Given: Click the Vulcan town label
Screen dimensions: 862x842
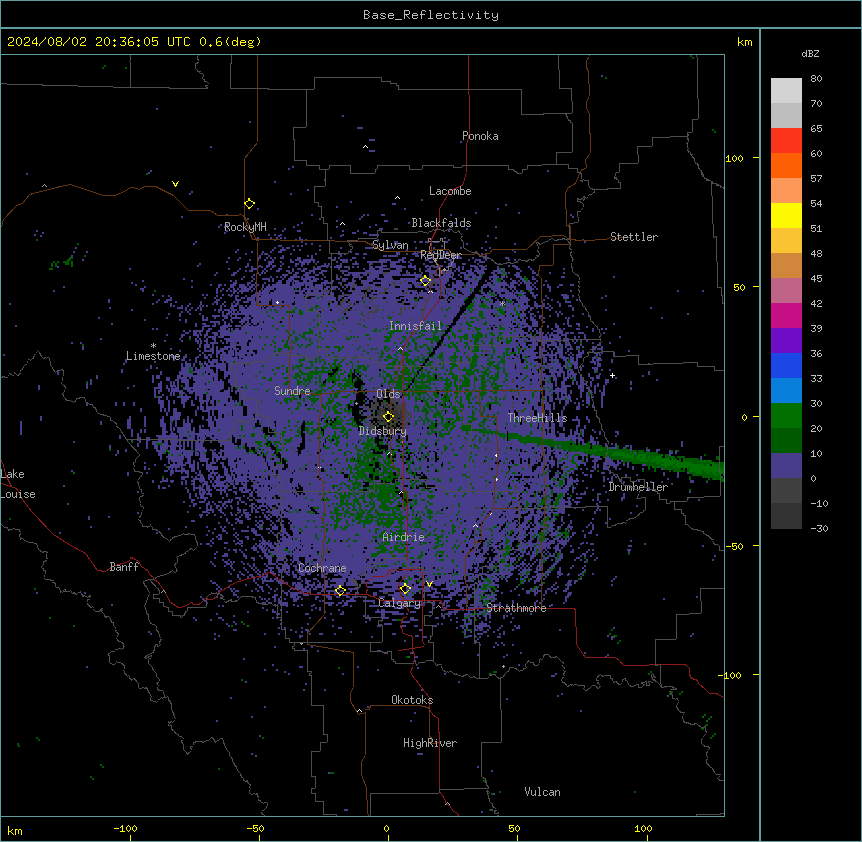Looking at the screenshot, I should point(543,792).
